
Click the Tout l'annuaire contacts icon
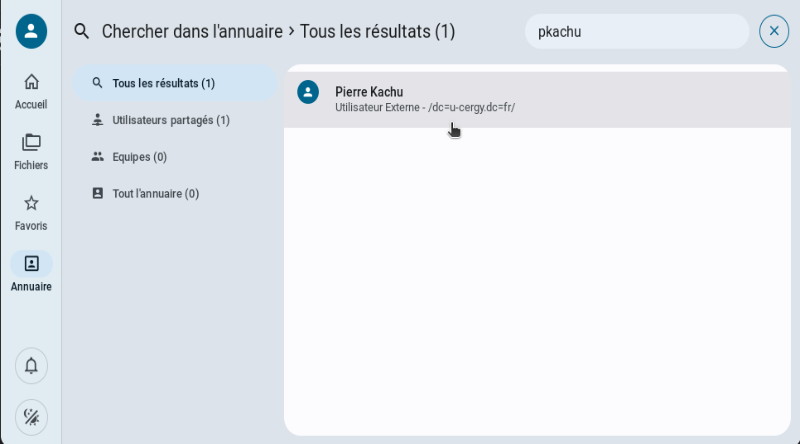point(98,194)
